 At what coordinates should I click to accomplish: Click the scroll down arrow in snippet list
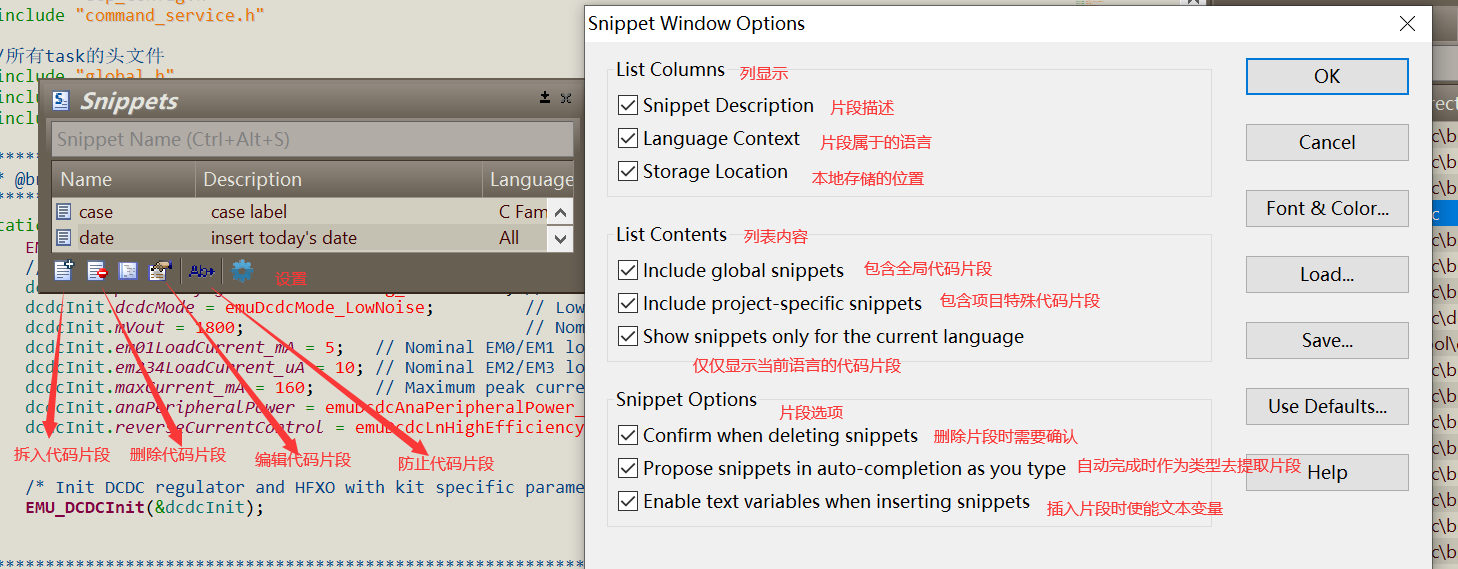coord(561,239)
